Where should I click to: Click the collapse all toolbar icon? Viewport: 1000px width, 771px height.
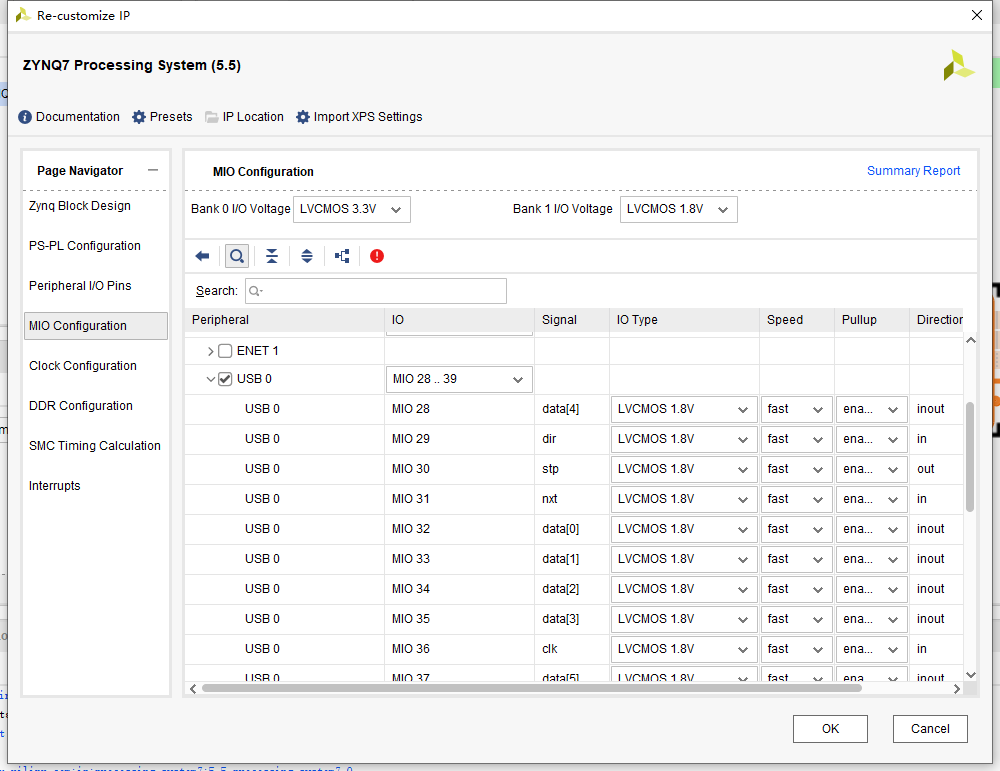coord(272,256)
